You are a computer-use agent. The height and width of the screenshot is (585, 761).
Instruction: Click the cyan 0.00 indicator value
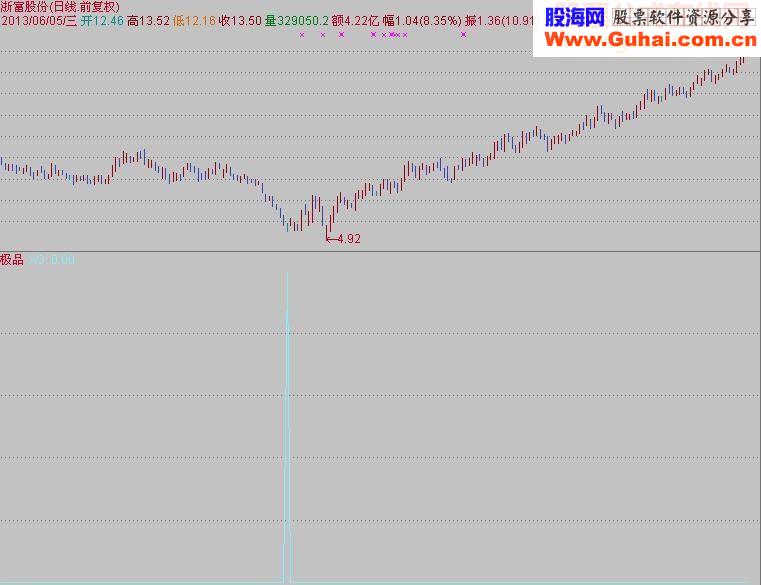pyautogui.click(x=63, y=260)
